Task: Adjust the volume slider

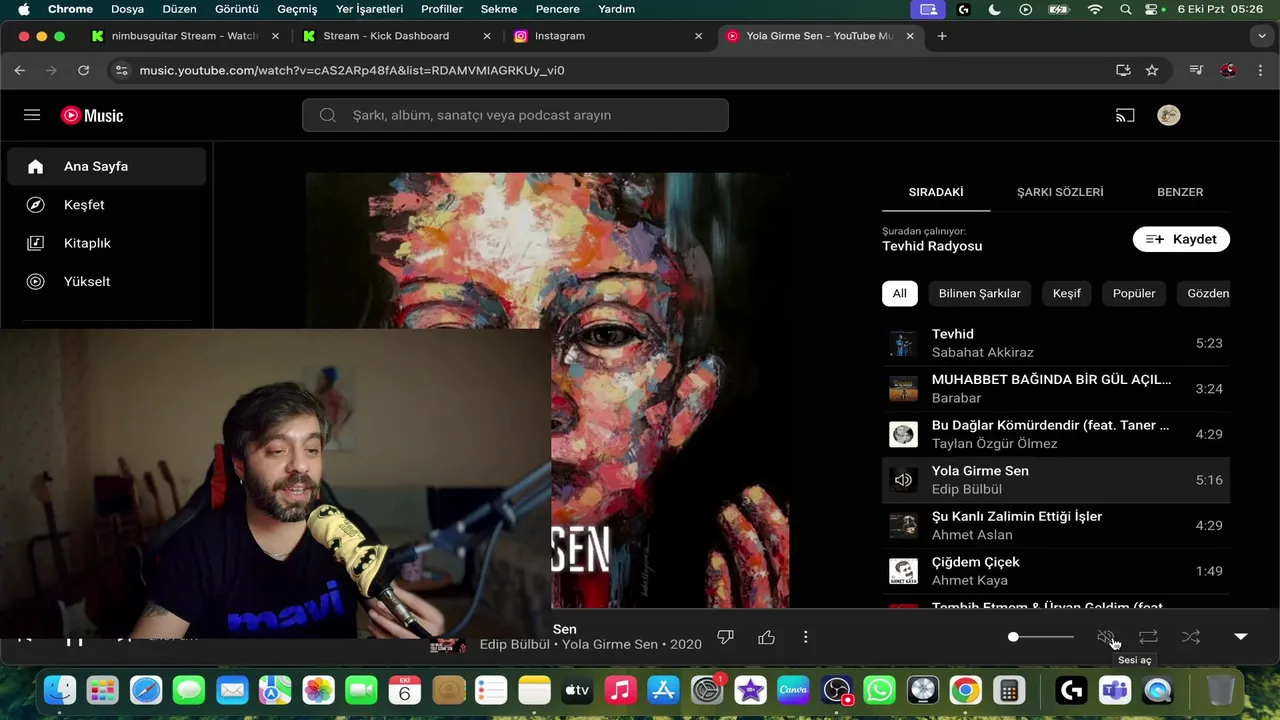Action: pyautogui.click(x=1040, y=637)
